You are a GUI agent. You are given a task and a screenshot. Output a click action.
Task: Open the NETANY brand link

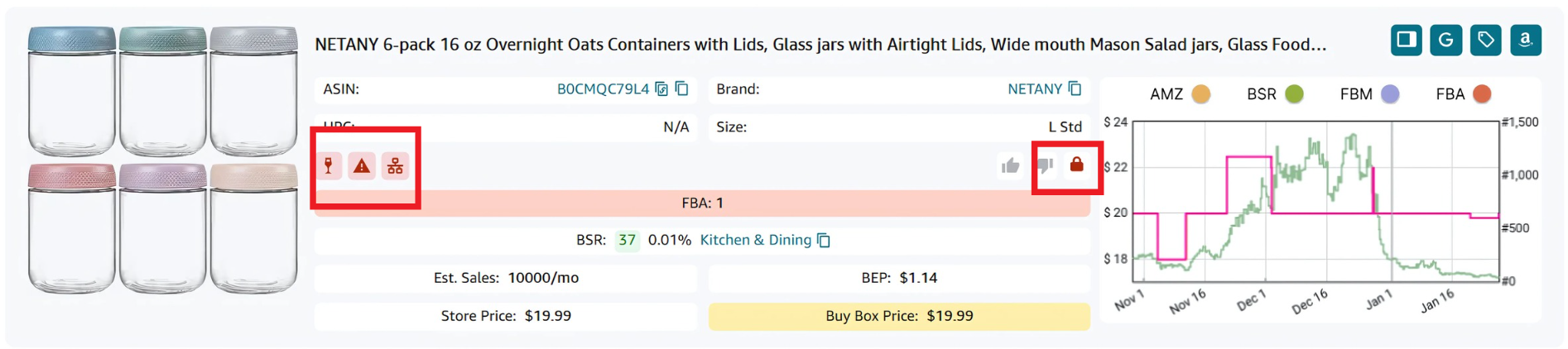1034,89
